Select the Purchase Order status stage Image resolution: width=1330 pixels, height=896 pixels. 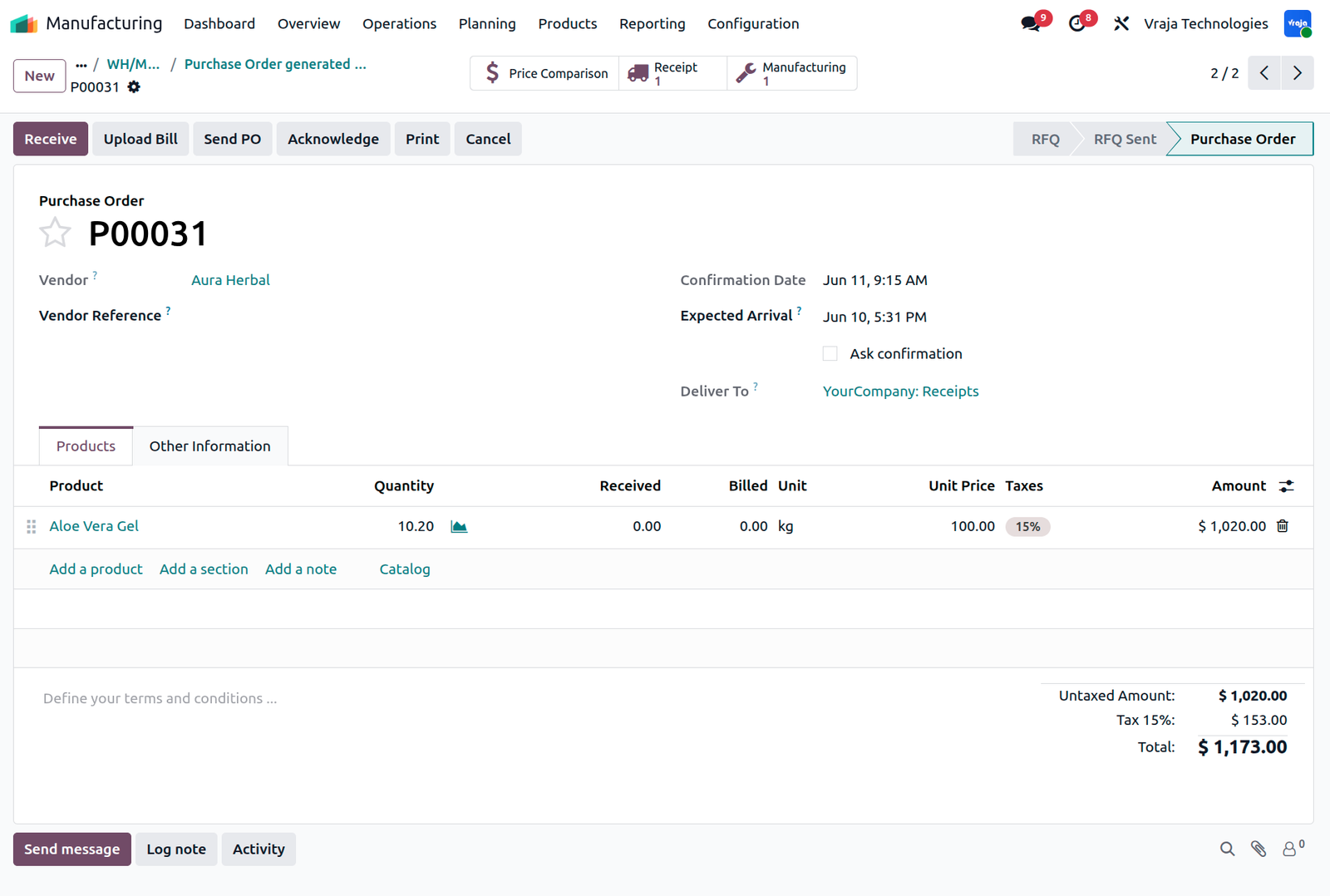point(1242,139)
